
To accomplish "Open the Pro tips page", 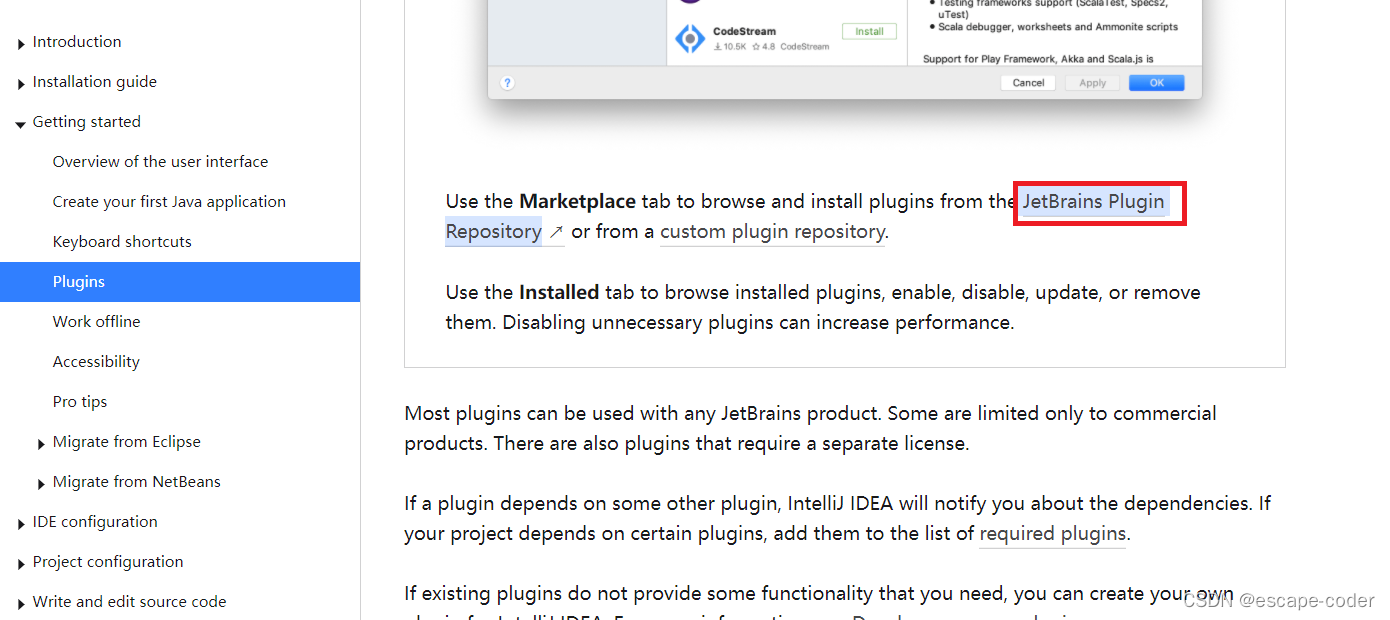I will (x=80, y=401).
